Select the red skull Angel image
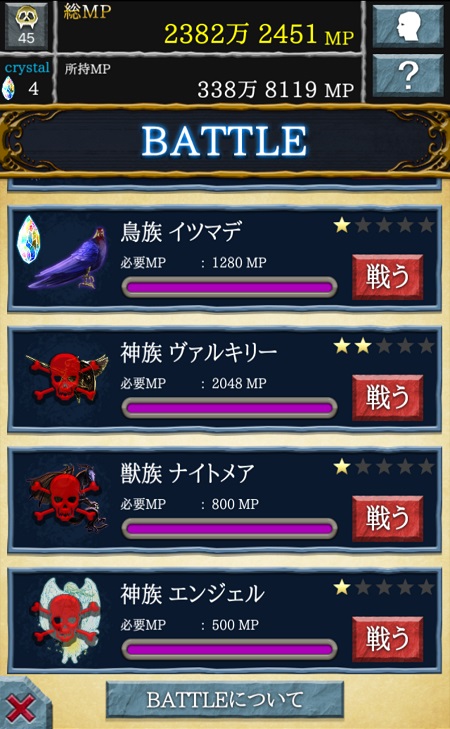This screenshot has width=450, height=729. 66,620
